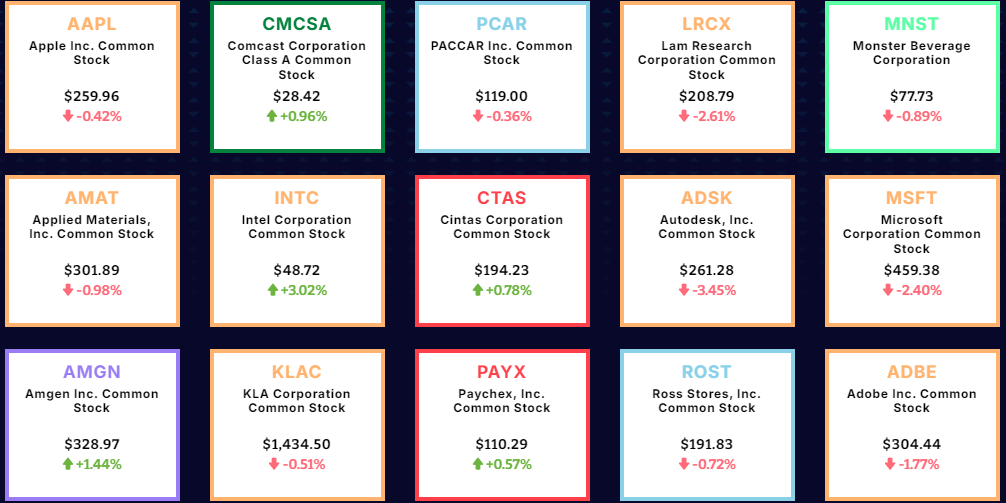Image resolution: width=1006 pixels, height=503 pixels.
Task: Click the ROST ticker symbol
Action: point(706,372)
